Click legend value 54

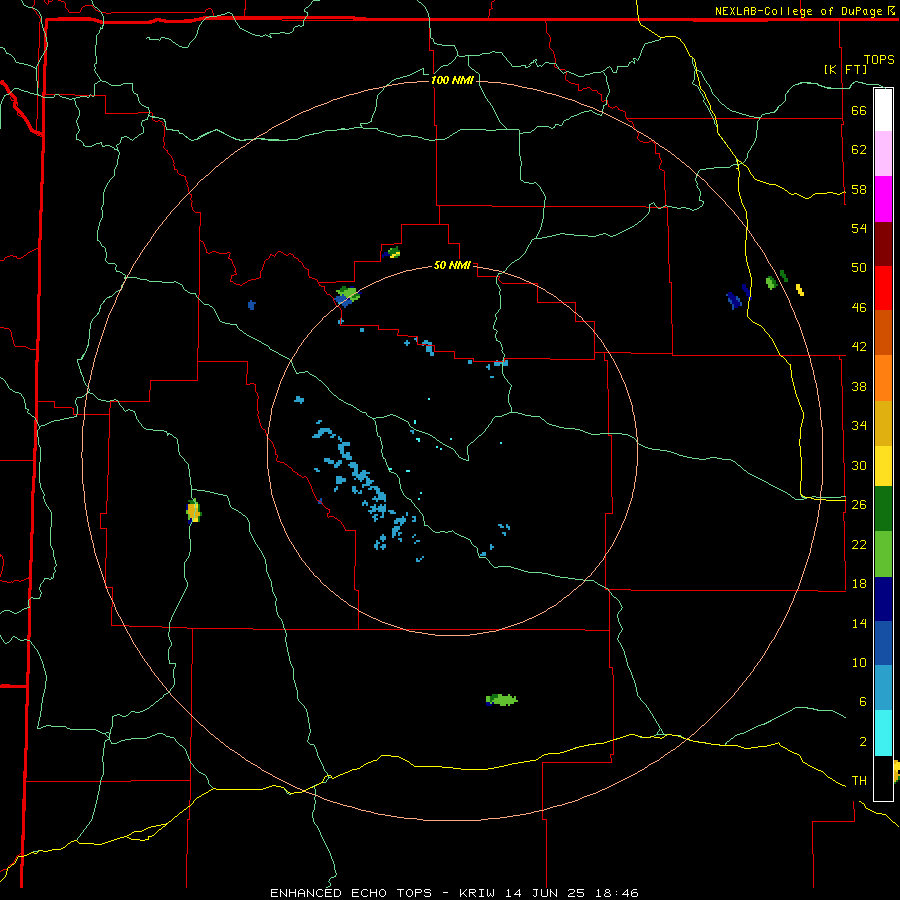point(859,228)
